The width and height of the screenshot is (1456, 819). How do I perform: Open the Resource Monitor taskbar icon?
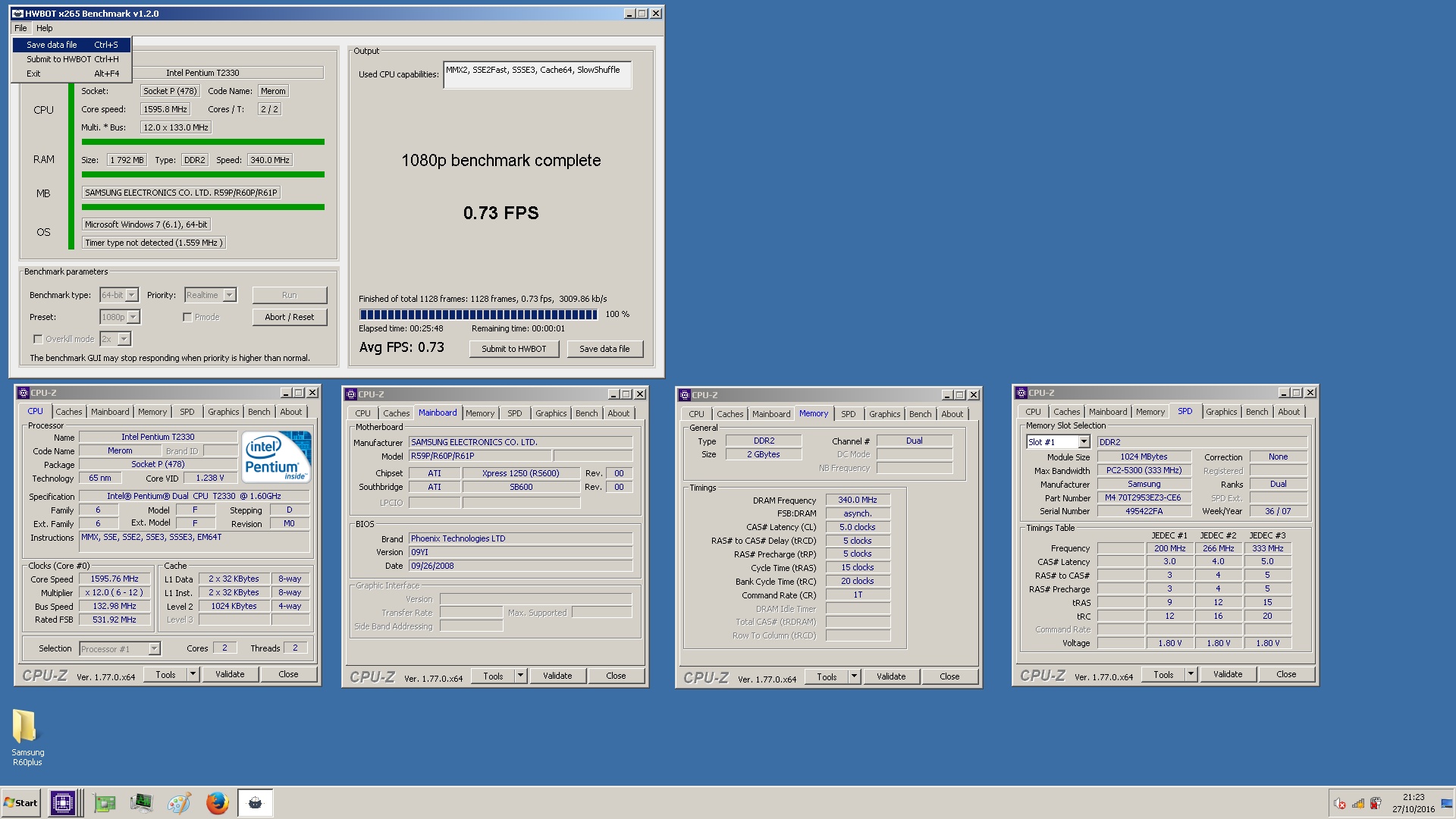tap(141, 802)
